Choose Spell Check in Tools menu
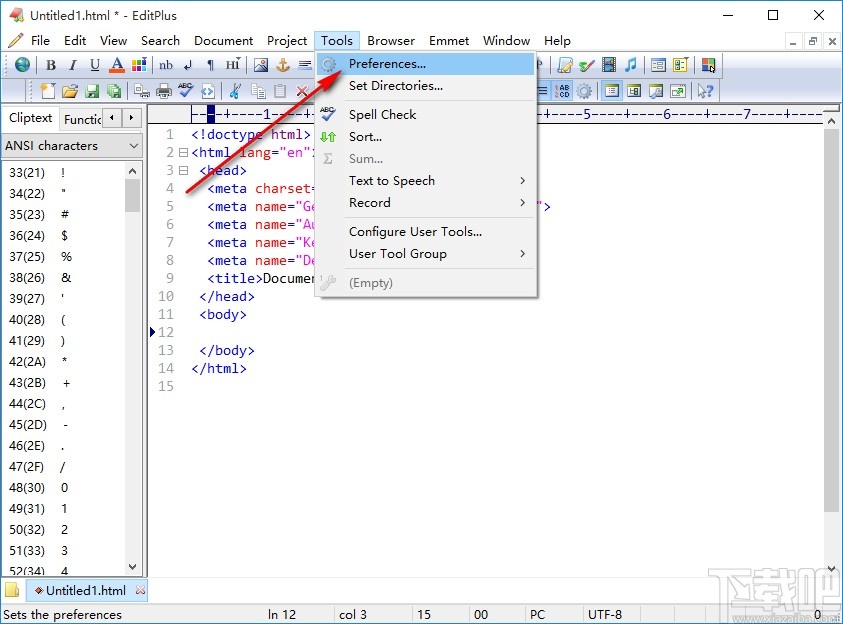 (425, 114)
